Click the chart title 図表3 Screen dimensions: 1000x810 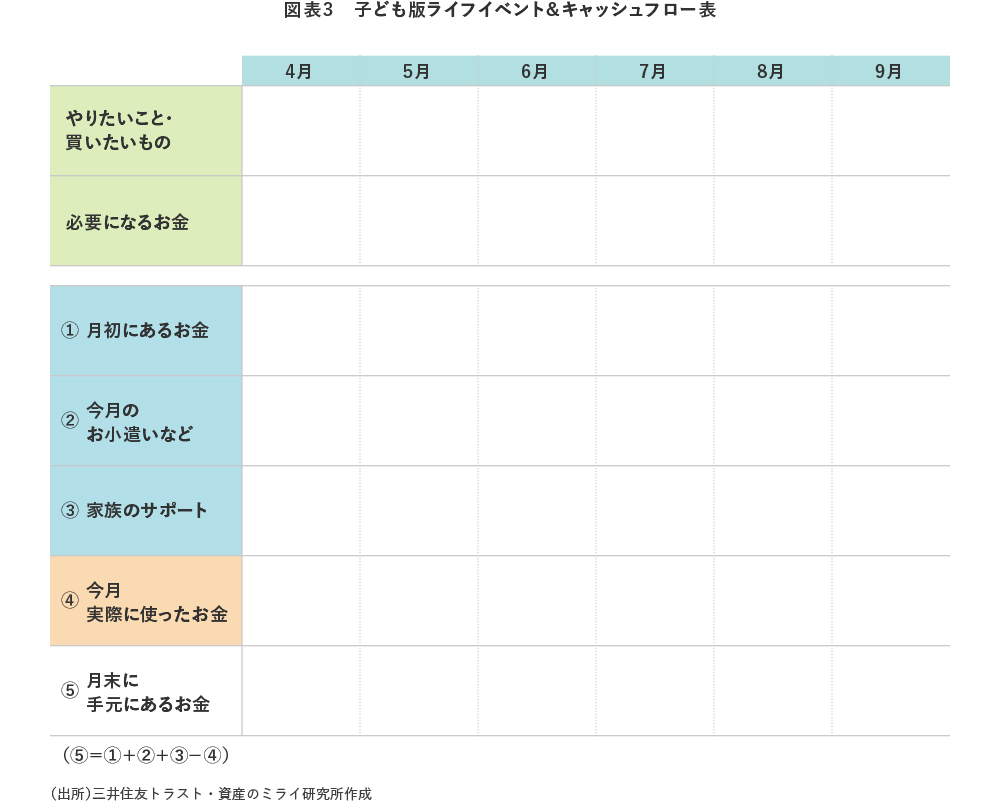click(305, 11)
